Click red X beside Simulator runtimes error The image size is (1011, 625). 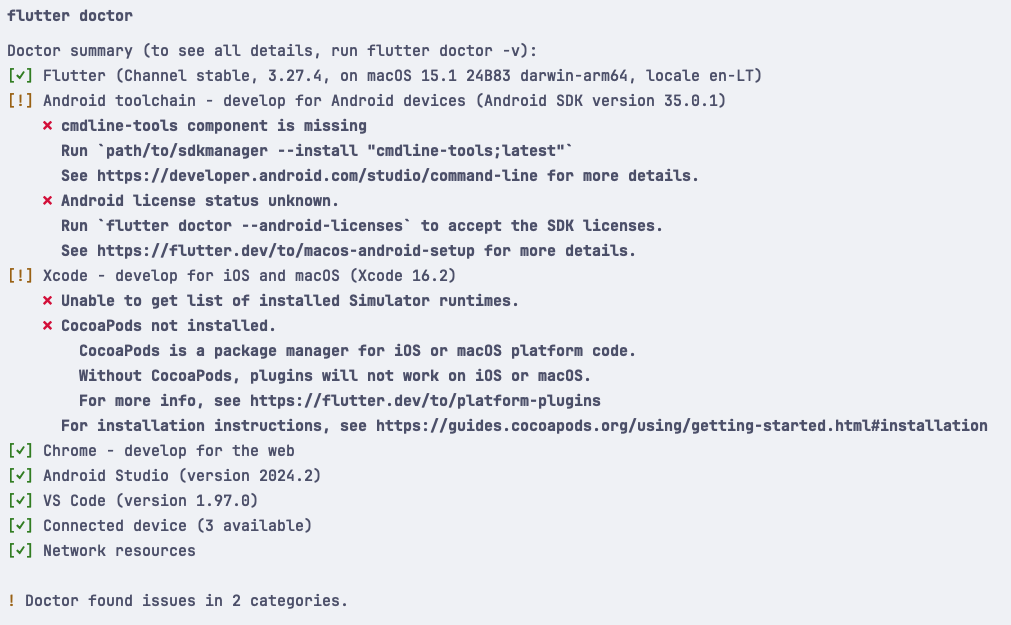(48, 301)
